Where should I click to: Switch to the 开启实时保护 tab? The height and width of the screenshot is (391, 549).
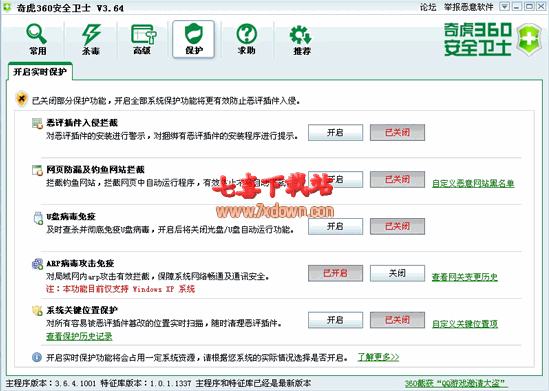tap(40, 72)
